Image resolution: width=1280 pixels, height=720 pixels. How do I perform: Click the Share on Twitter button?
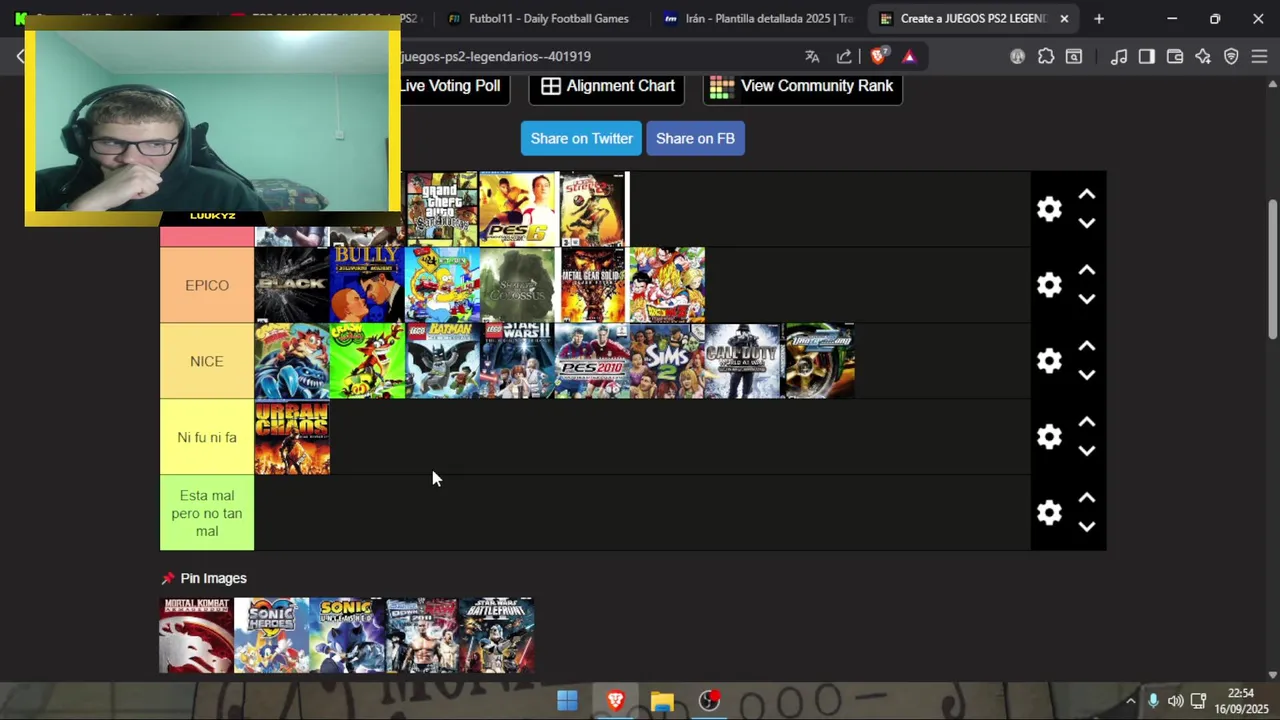coord(581,138)
